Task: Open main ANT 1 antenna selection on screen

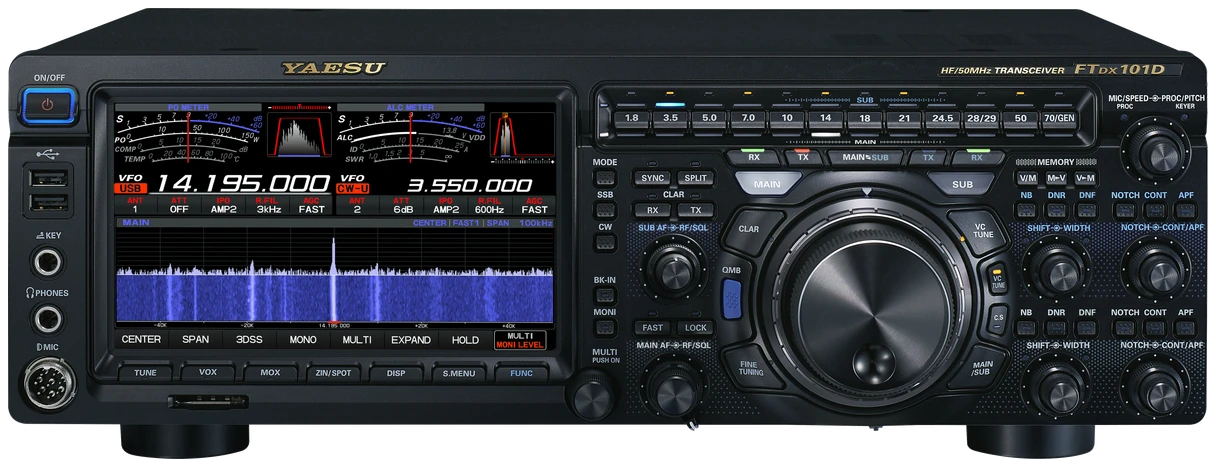Action: 135,205
